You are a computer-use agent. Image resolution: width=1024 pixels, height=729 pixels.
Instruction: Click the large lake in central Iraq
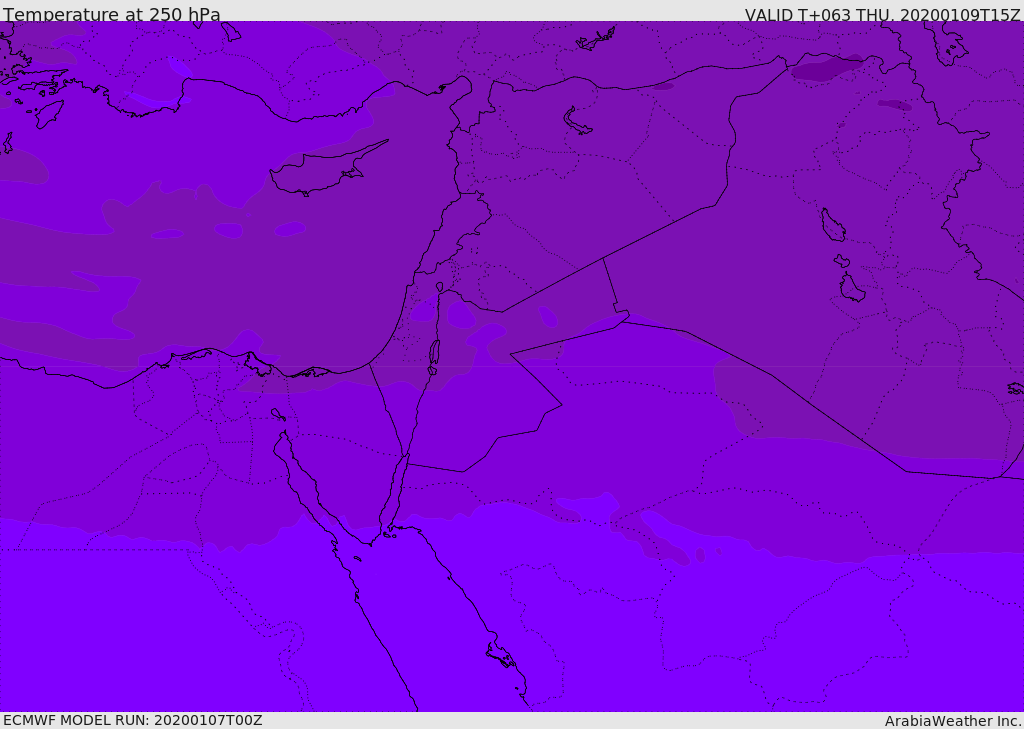833,225
